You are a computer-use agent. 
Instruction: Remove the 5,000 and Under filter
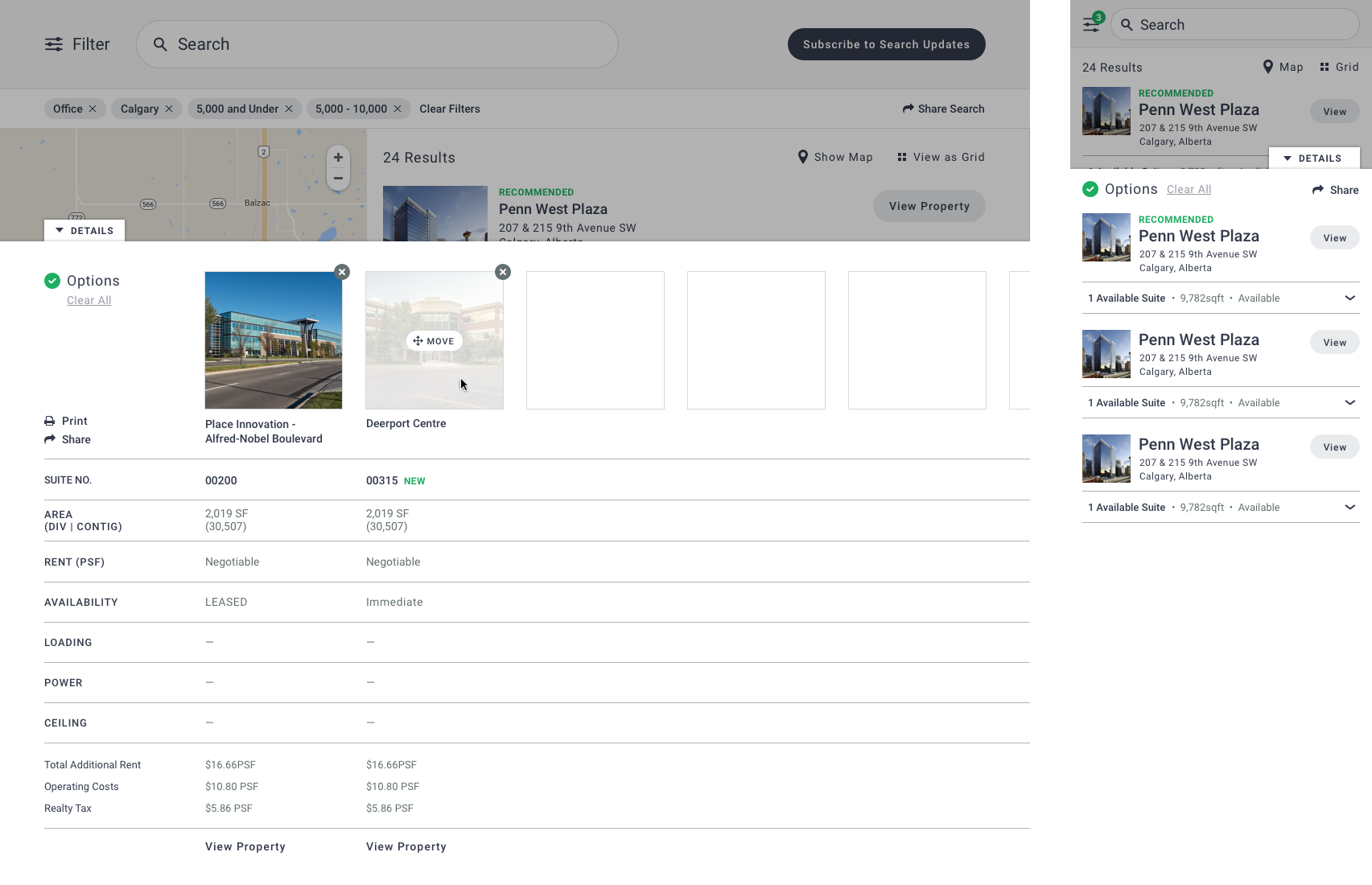[x=289, y=109]
